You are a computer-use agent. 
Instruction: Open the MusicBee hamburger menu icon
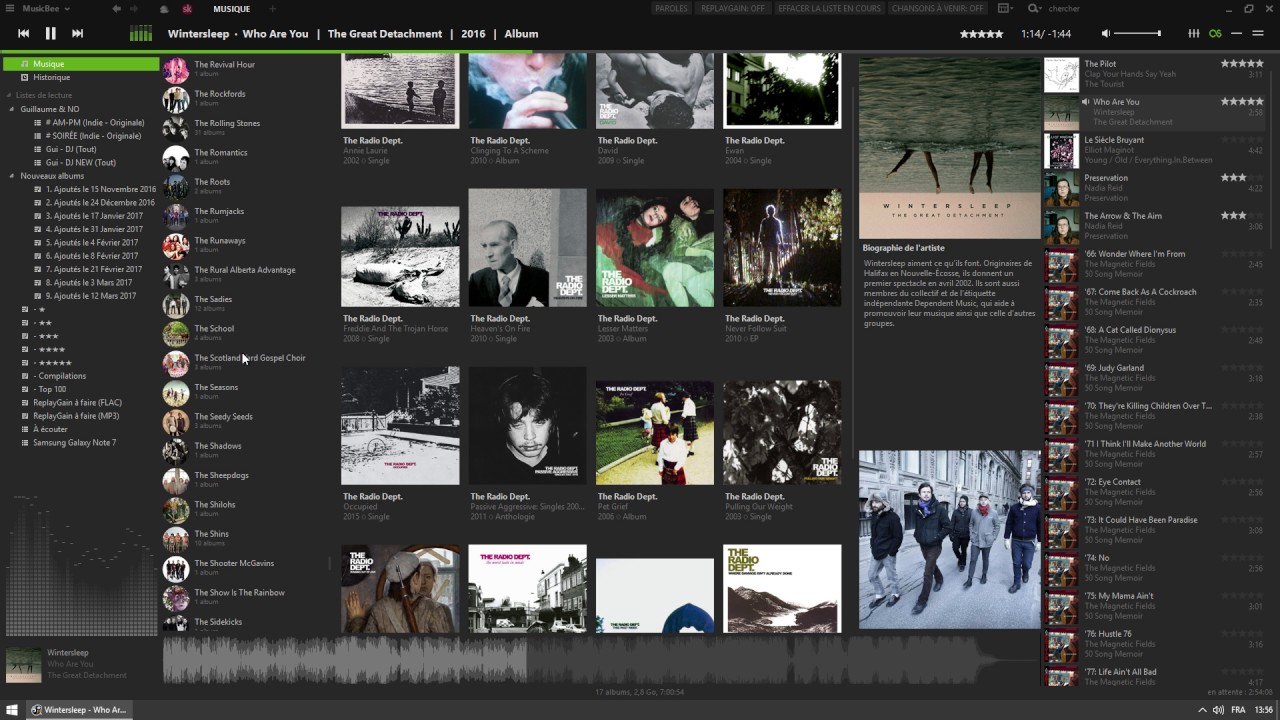[x=11, y=9]
